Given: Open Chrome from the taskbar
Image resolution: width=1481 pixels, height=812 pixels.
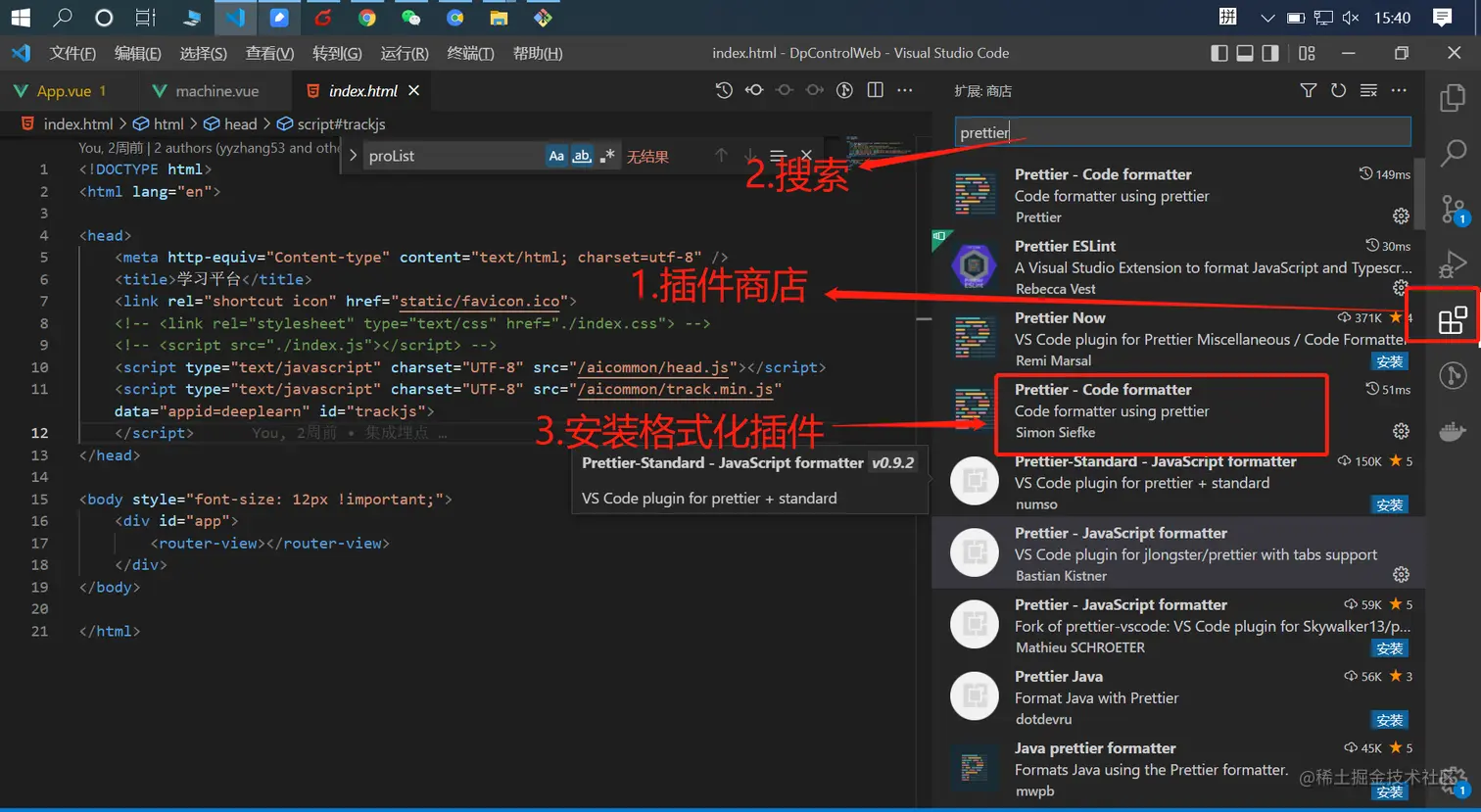Looking at the screenshot, I should coord(367,18).
